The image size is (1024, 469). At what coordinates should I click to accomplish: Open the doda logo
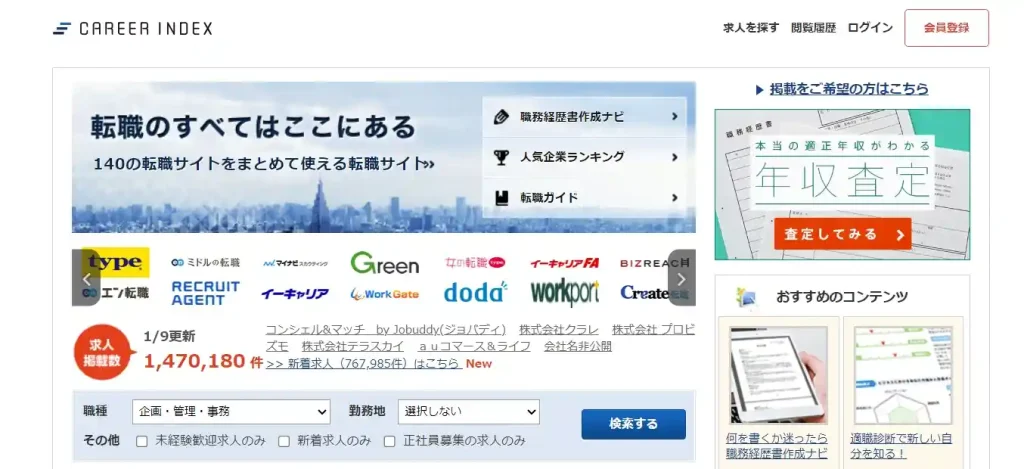pyautogui.click(x=475, y=293)
